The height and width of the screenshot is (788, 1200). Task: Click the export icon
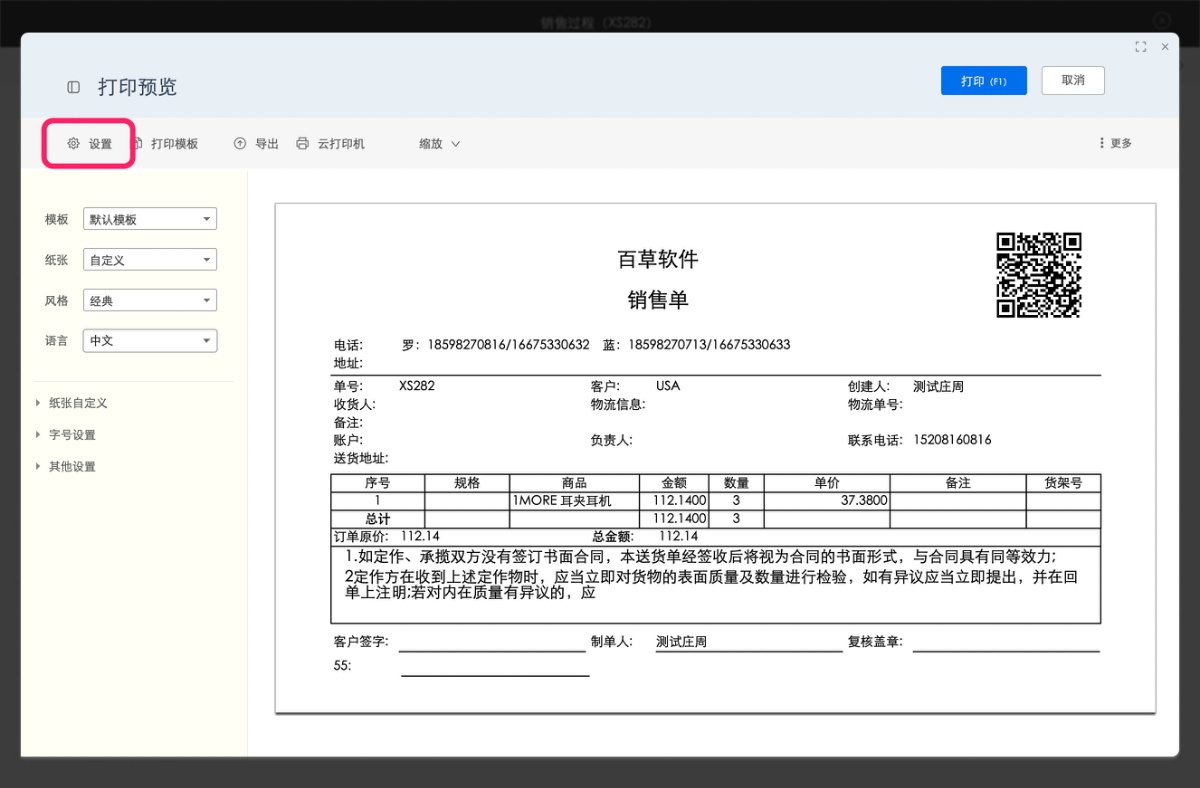click(x=240, y=144)
